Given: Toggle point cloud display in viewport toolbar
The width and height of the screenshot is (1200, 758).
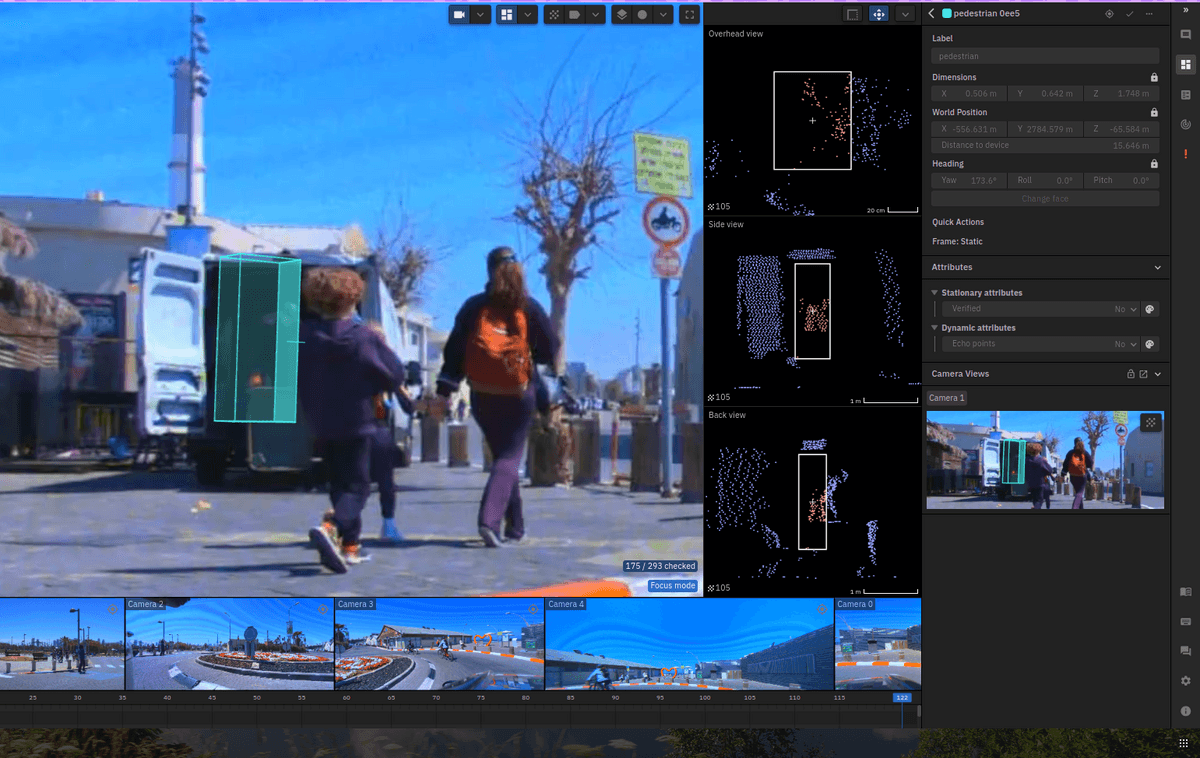Looking at the screenshot, I should point(554,15).
